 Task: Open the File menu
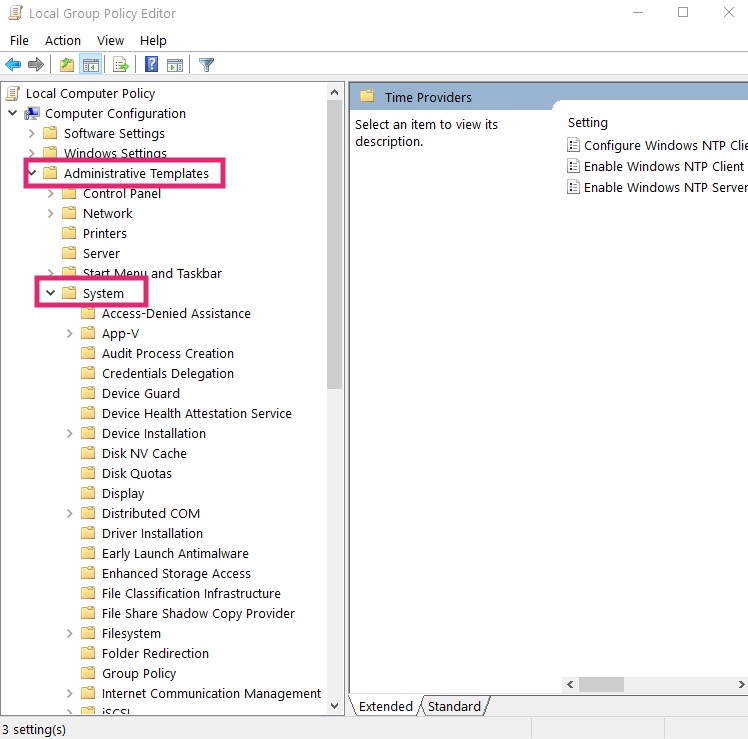tap(19, 41)
